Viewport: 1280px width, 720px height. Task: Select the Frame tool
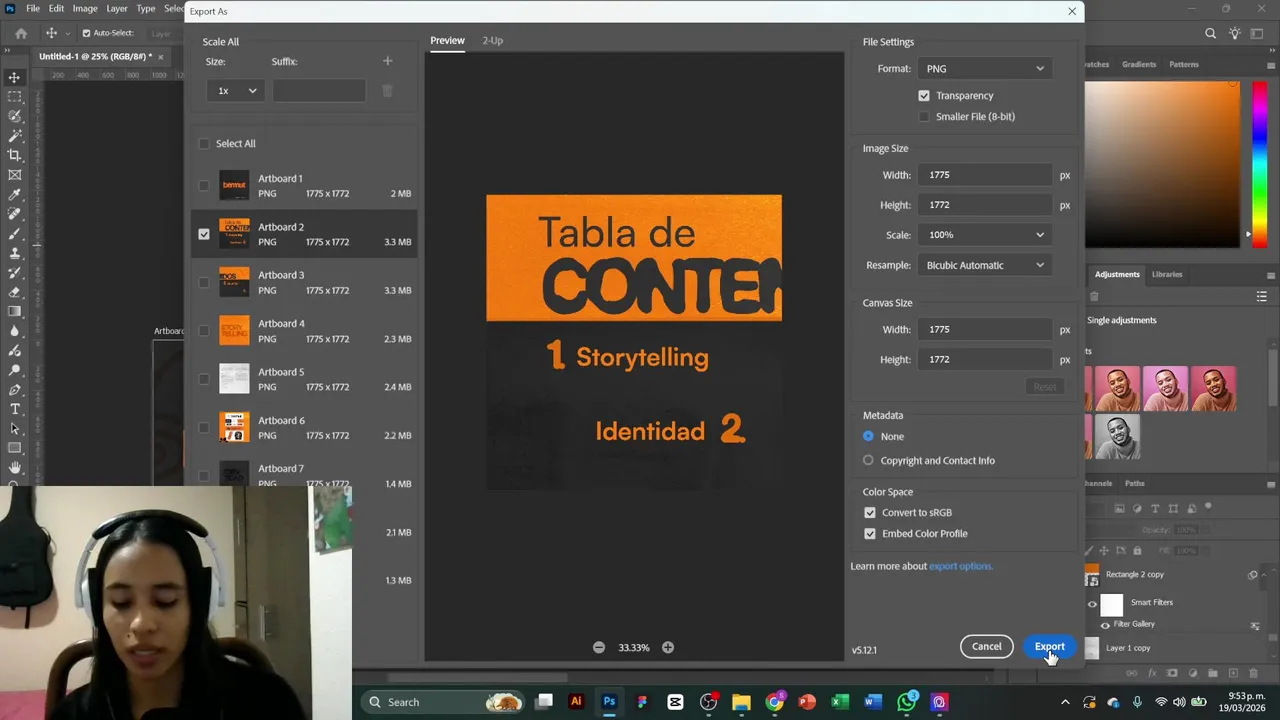[15, 175]
